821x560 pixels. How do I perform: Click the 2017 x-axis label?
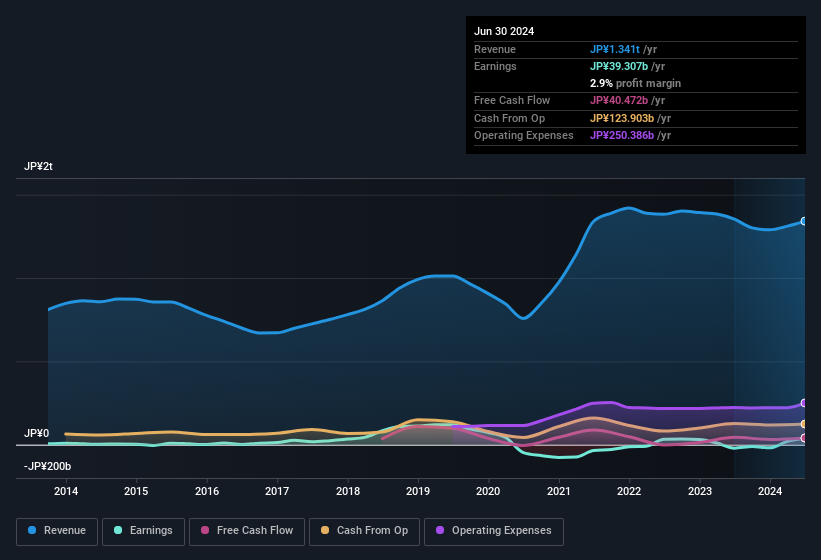(x=277, y=491)
